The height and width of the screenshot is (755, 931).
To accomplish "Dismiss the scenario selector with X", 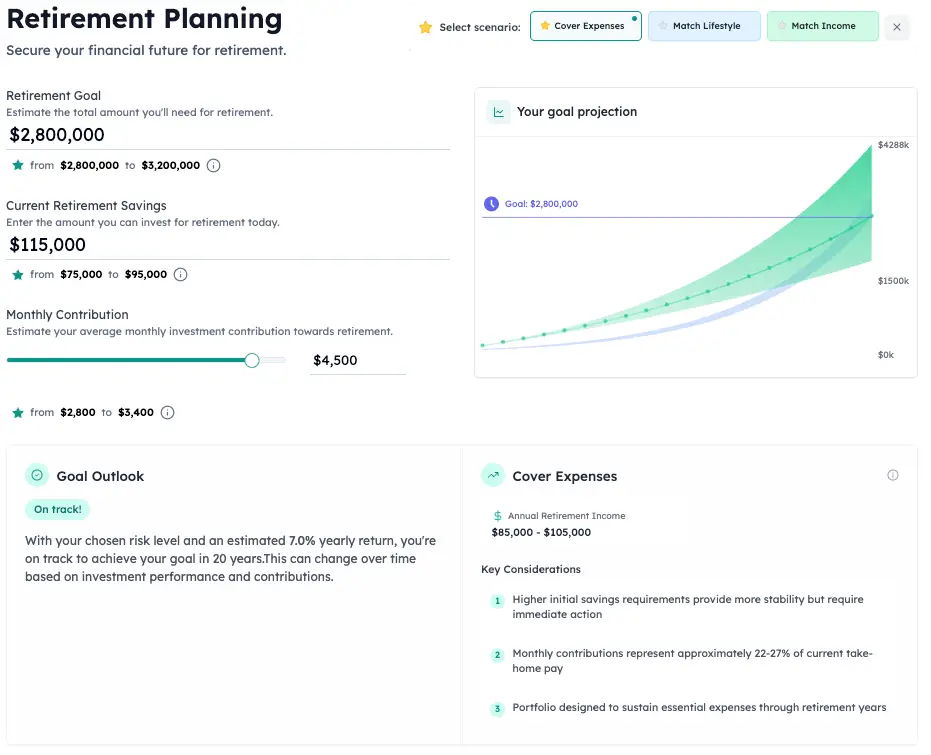I will coord(897,28).
